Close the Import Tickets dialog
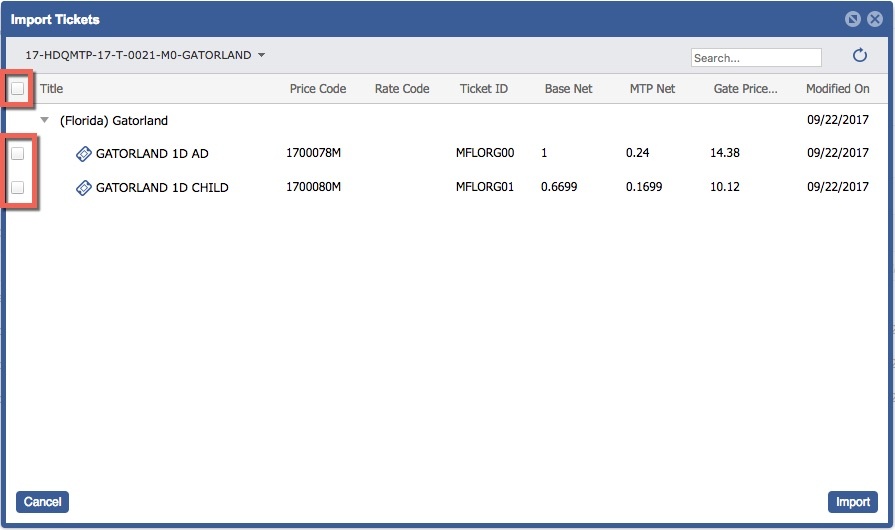 click(874, 19)
